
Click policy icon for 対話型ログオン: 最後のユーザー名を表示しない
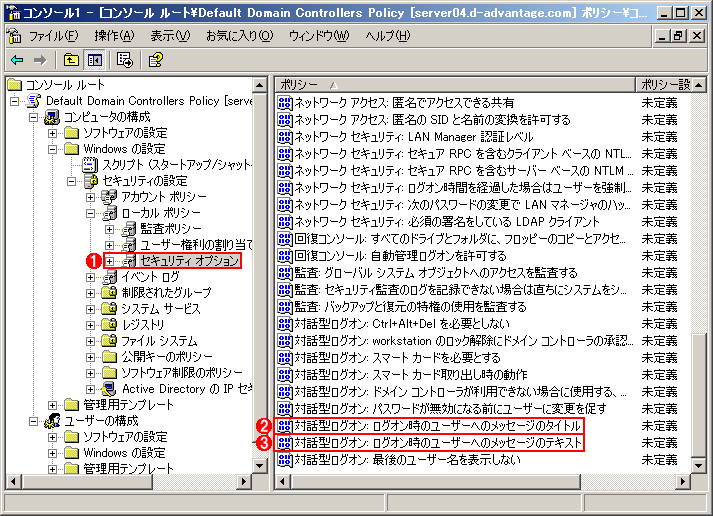[285, 460]
